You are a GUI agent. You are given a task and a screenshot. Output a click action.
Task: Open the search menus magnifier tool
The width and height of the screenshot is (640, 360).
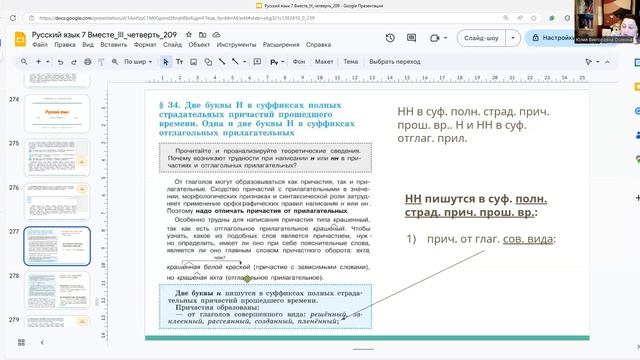click(x=24, y=62)
